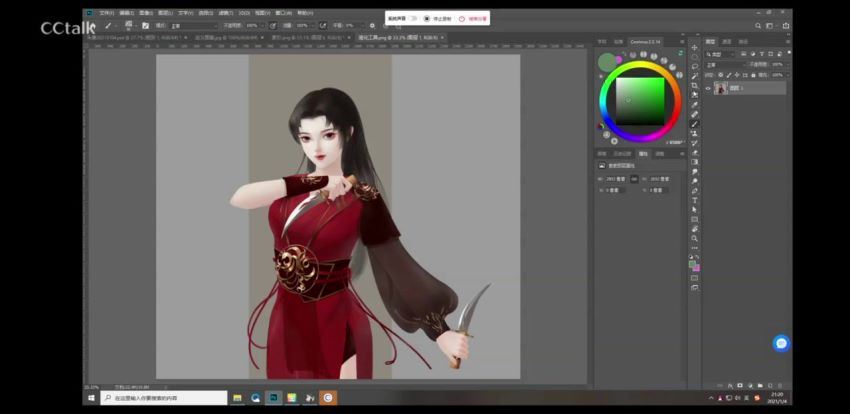Turn layer filtering on or off

(789, 53)
